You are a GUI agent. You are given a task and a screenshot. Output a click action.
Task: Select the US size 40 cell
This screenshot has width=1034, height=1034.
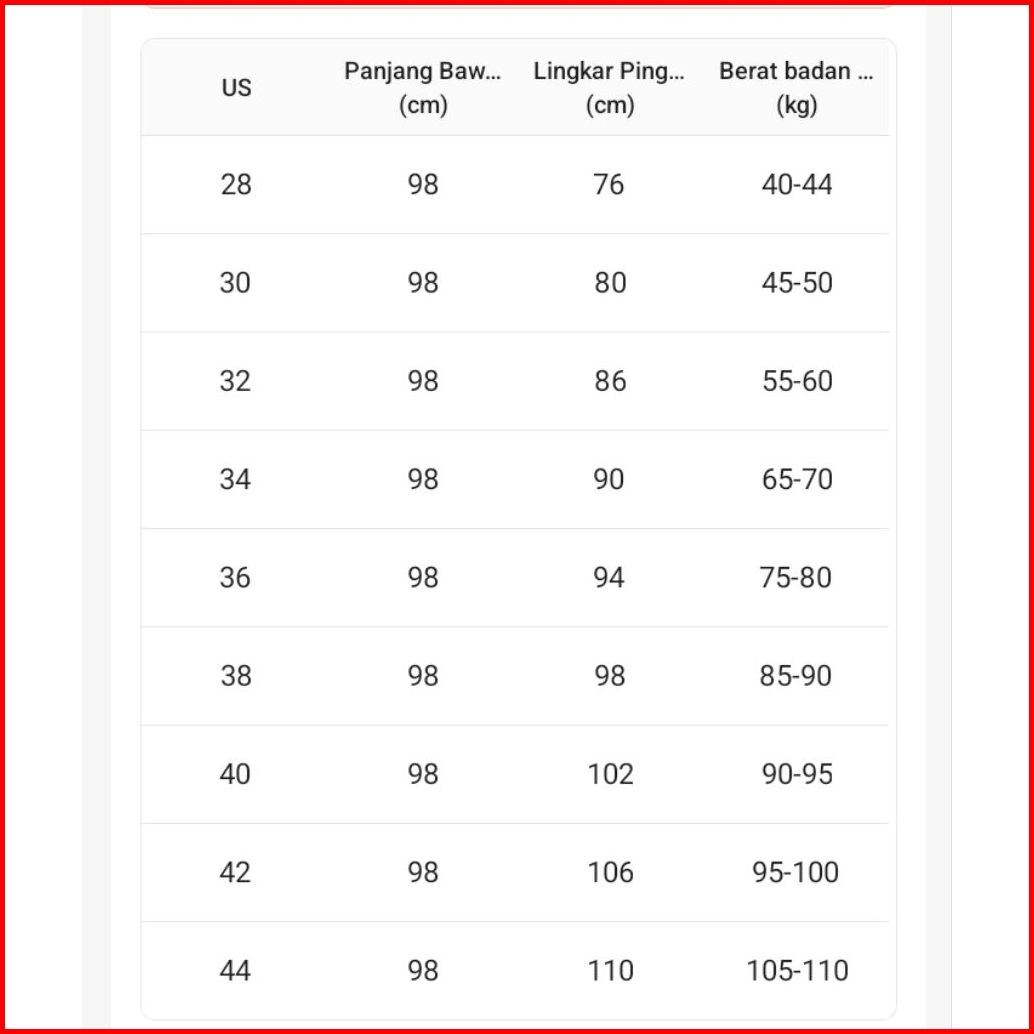pyautogui.click(x=236, y=774)
